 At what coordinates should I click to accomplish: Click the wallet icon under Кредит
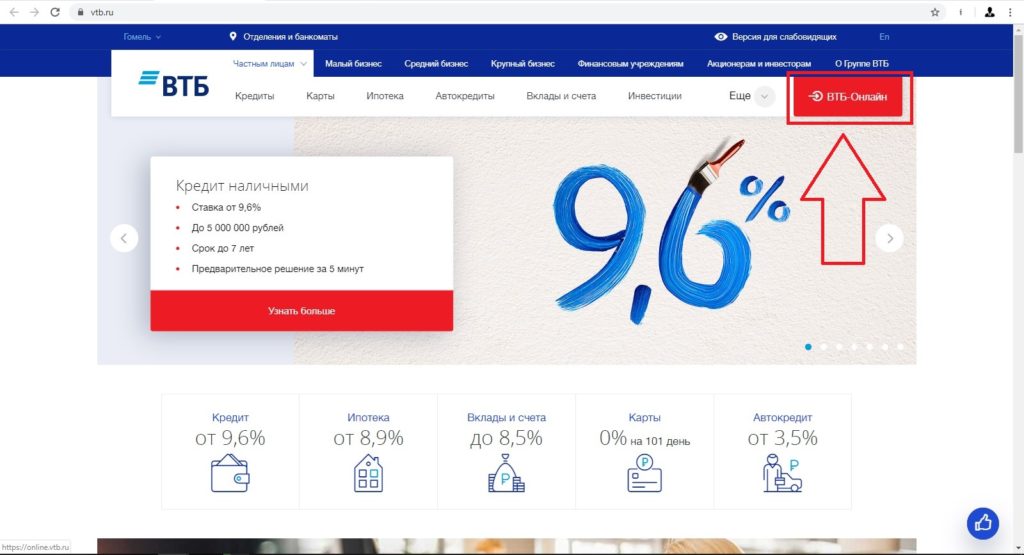(x=230, y=473)
